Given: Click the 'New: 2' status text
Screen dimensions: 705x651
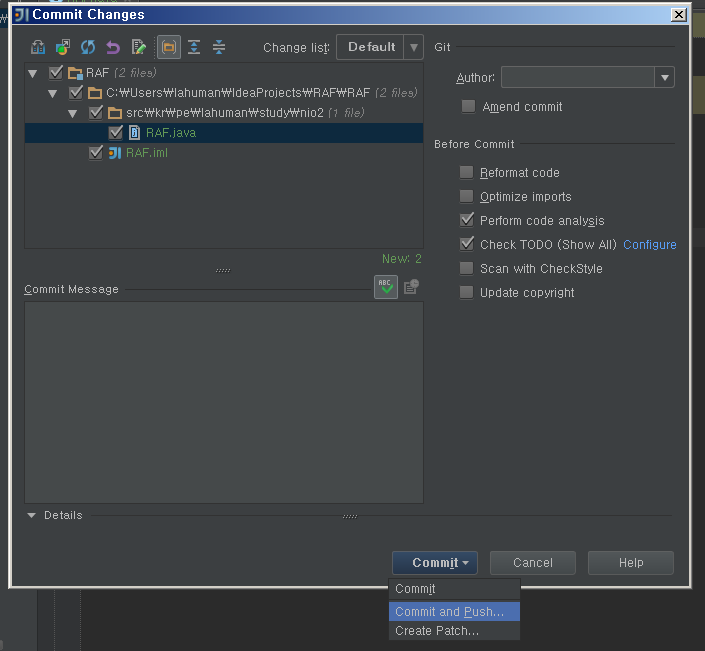Looking at the screenshot, I should pos(402,259).
